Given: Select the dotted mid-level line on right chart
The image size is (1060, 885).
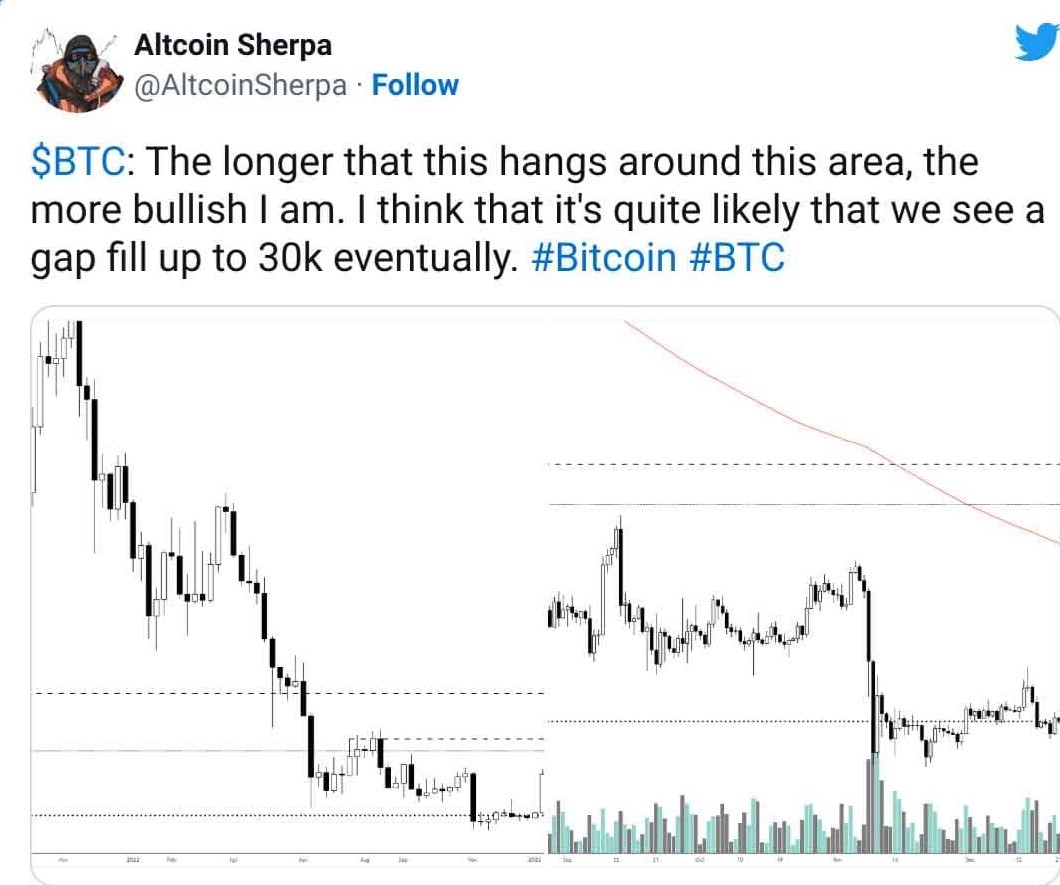Looking at the screenshot, I should pos(700,721).
